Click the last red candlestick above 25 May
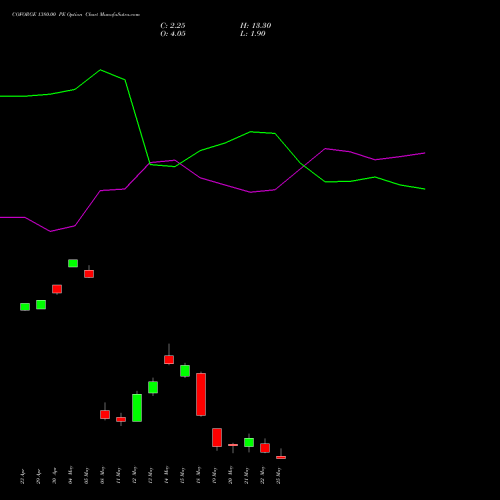The image size is (500, 500). 281,457
